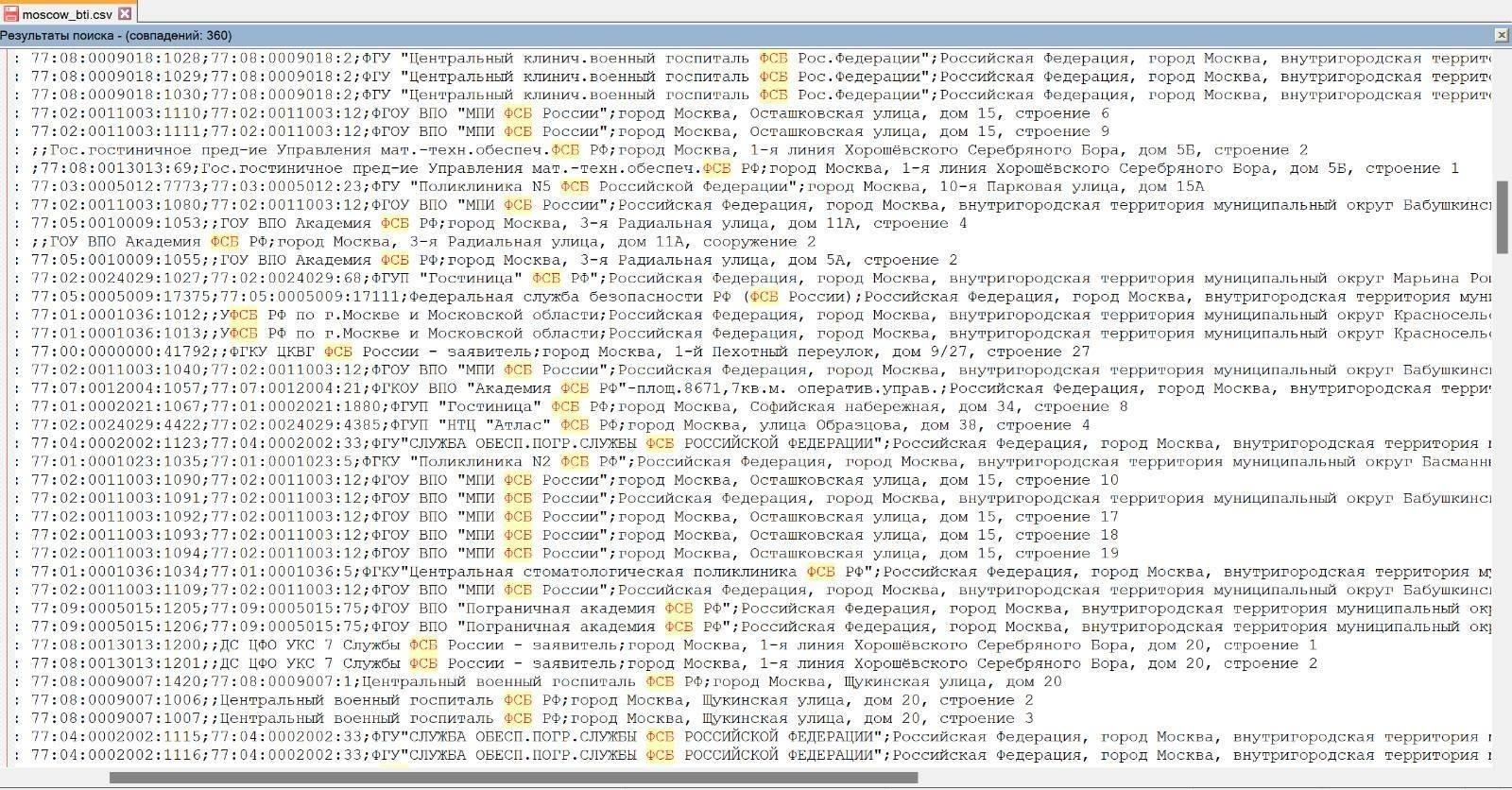Select the "Поликлиника N2" result row

[752, 462]
